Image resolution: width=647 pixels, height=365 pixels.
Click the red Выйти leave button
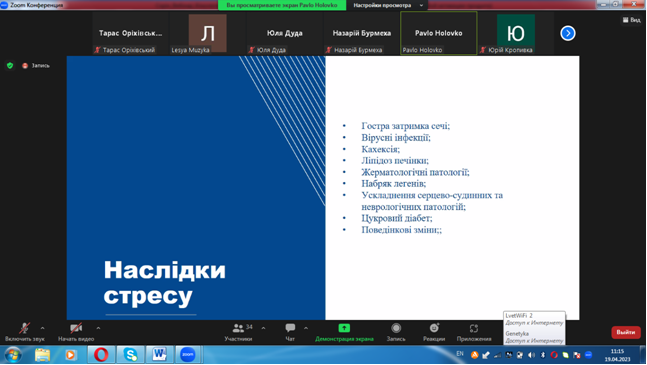click(626, 332)
